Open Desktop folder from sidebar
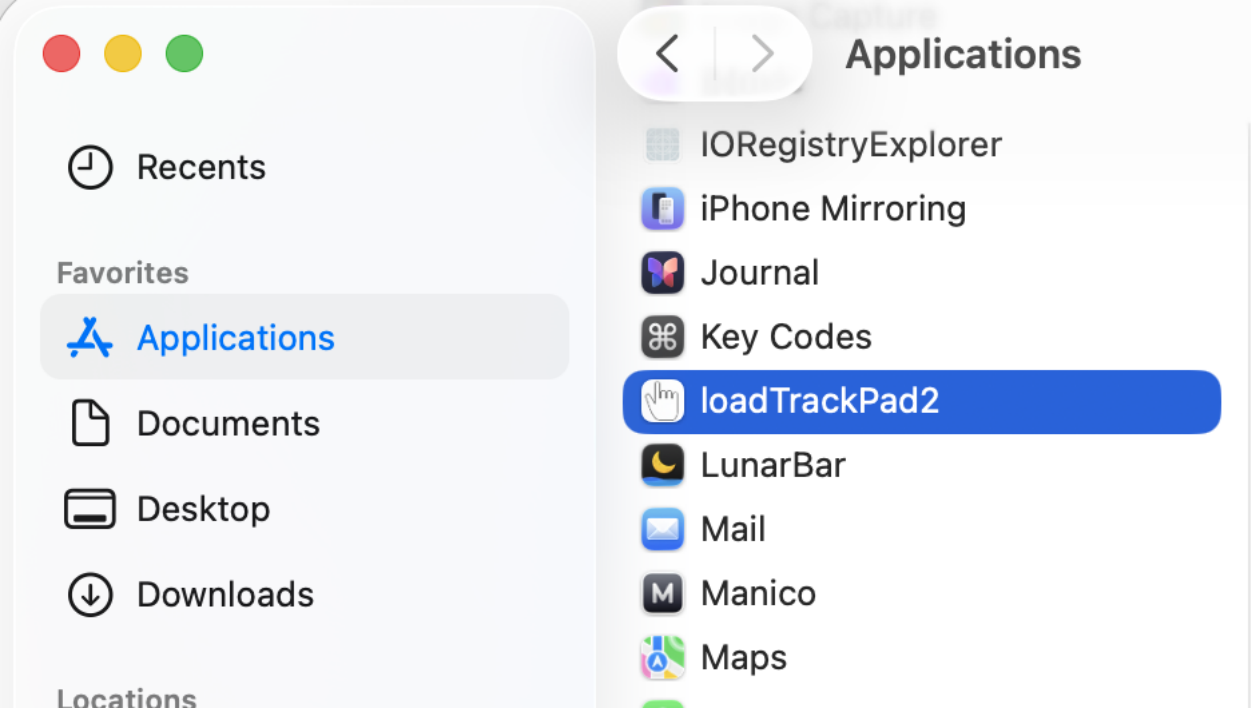Viewport: 1254px width, 712px height. (x=304, y=509)
